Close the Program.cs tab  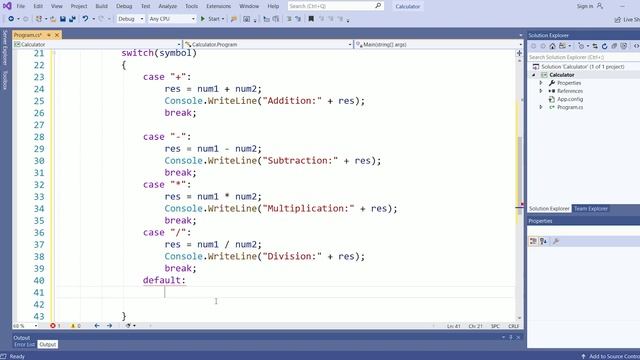(57, 35)
